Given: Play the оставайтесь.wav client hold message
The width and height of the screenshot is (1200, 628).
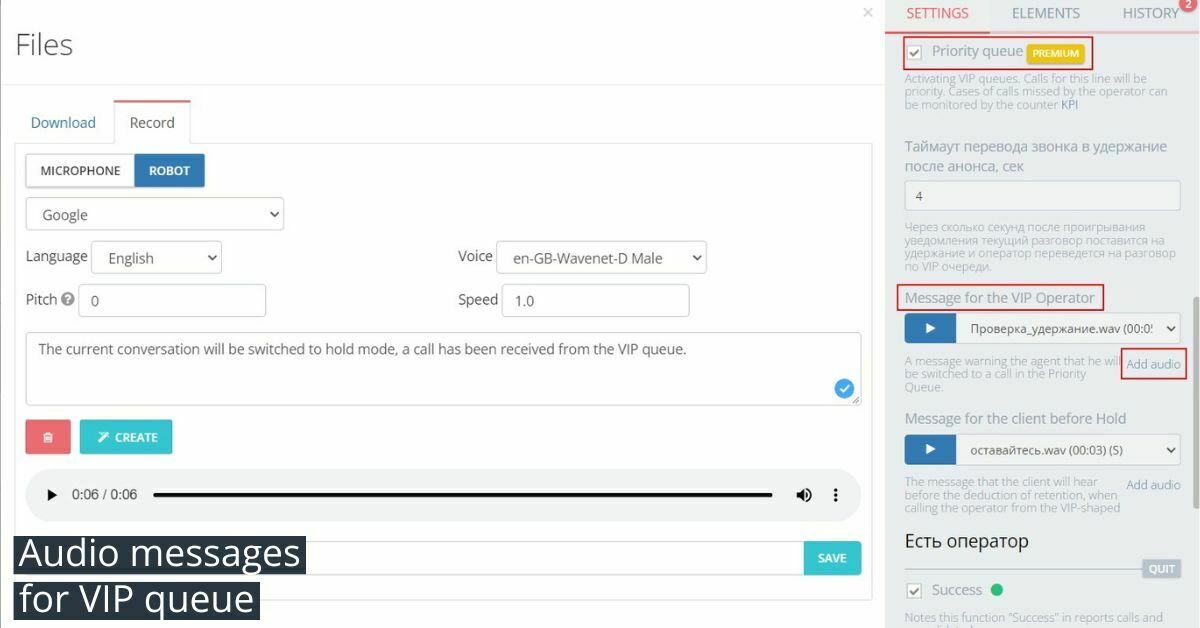Looking at the screenshot, I should (x=929, y=449).
